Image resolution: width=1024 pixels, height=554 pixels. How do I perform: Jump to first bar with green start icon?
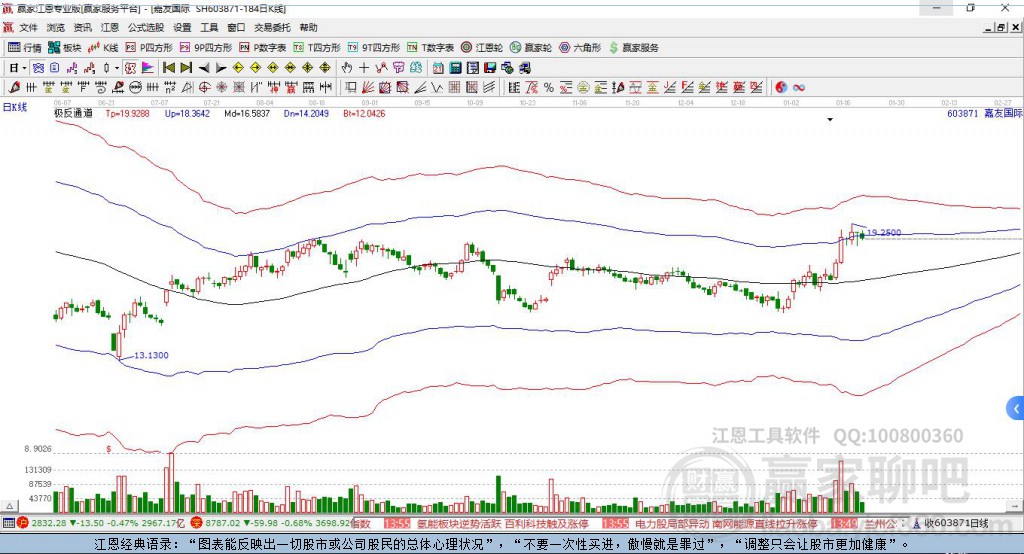click(169, 68)
